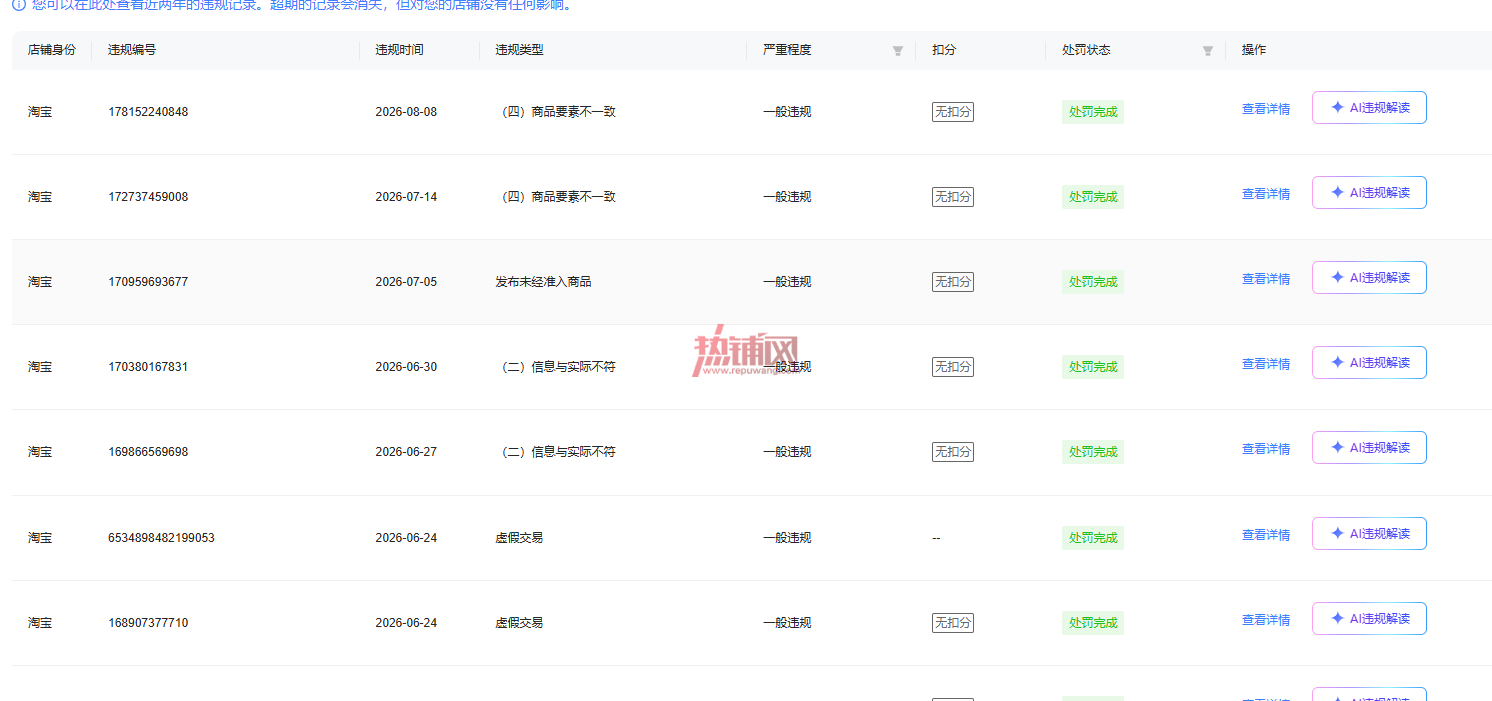Image resolution: width=1492 pixels, height=701 pixels.
Task: View details of violation 168907377710
Action: [1265, 620]
